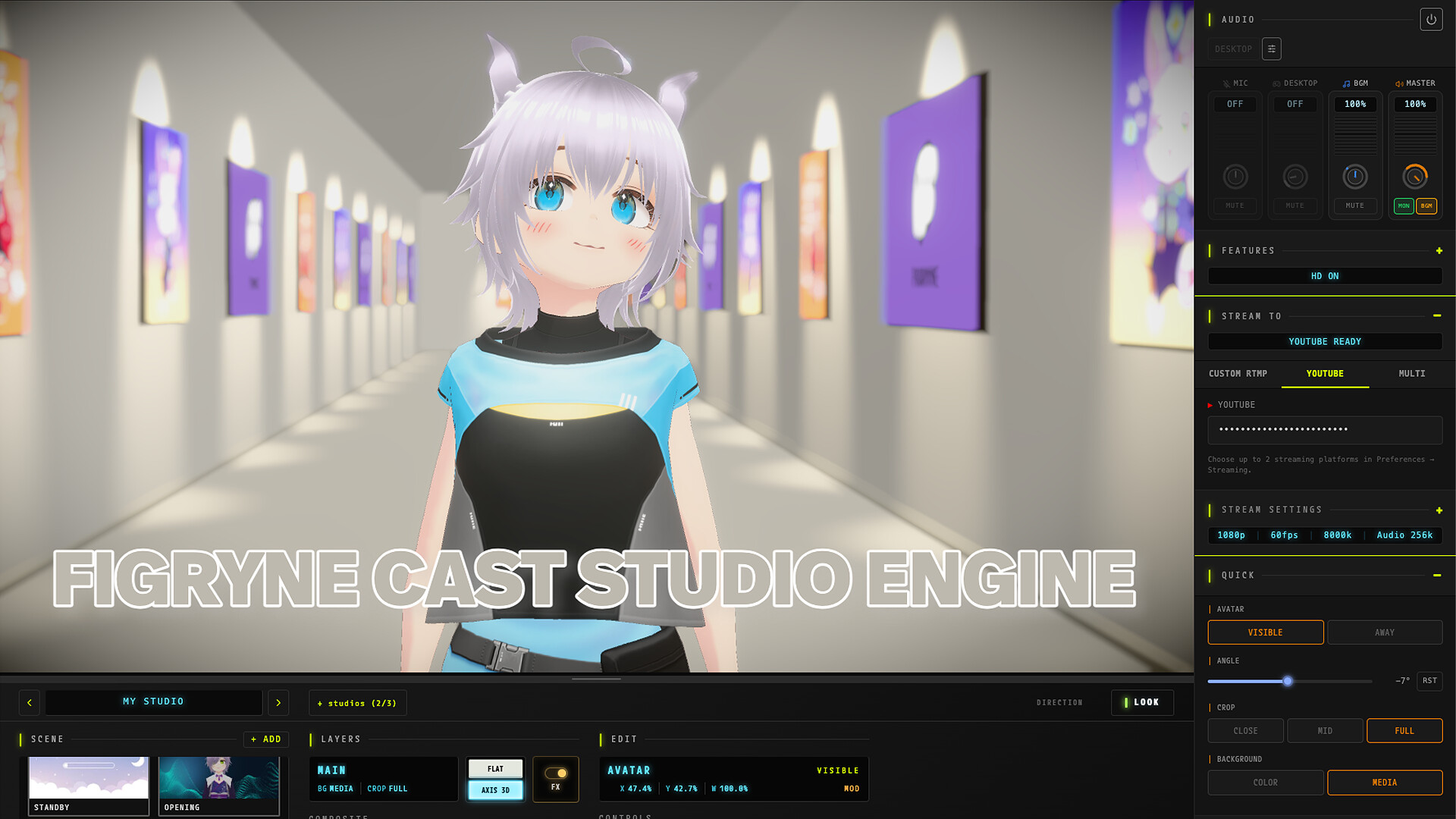Collapse the QUICK section
This screenshot has width=1456, height=819.
pos(1437,576)
